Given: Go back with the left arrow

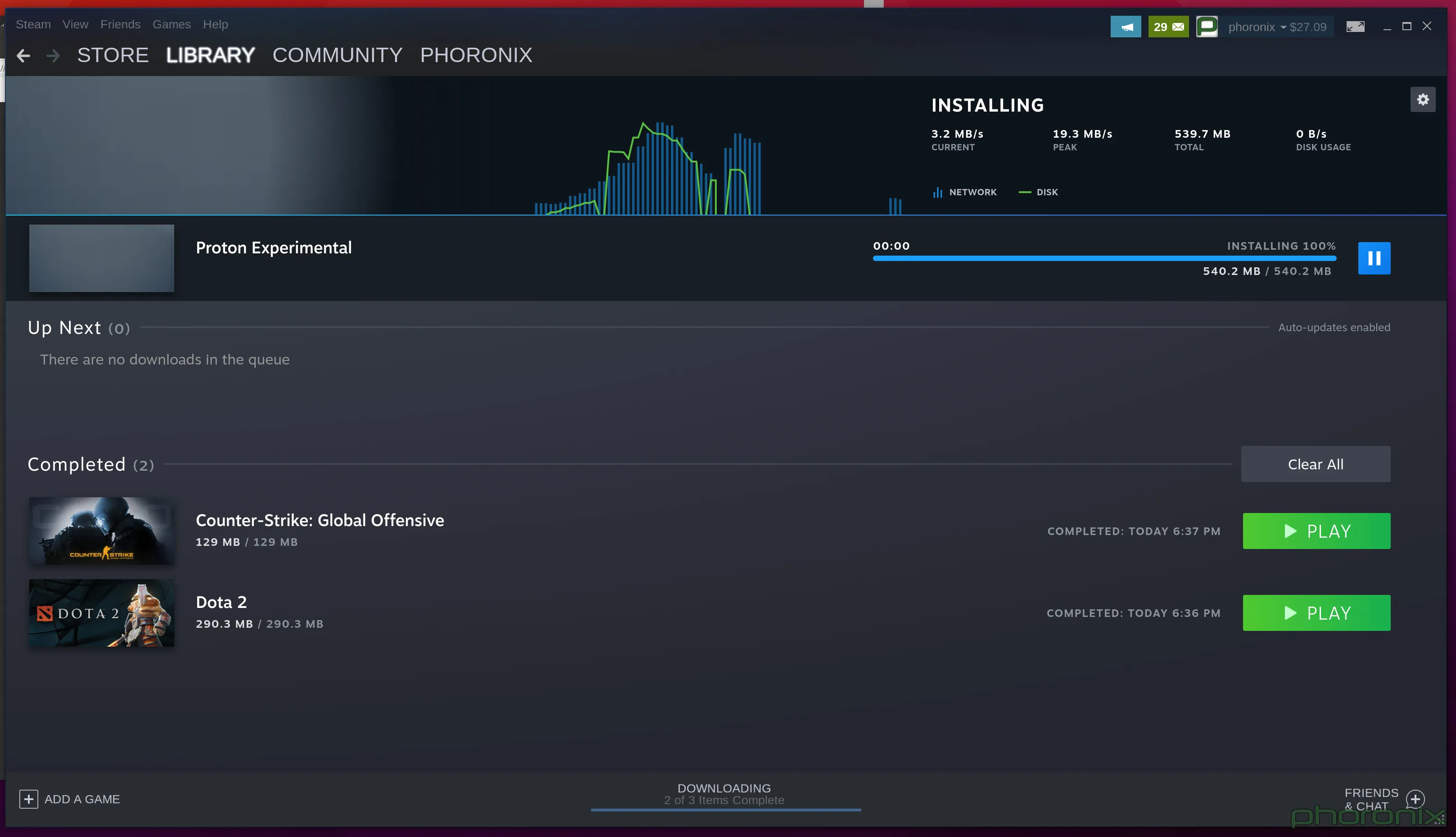Looking at the screenshot, I should pos(23,56).
